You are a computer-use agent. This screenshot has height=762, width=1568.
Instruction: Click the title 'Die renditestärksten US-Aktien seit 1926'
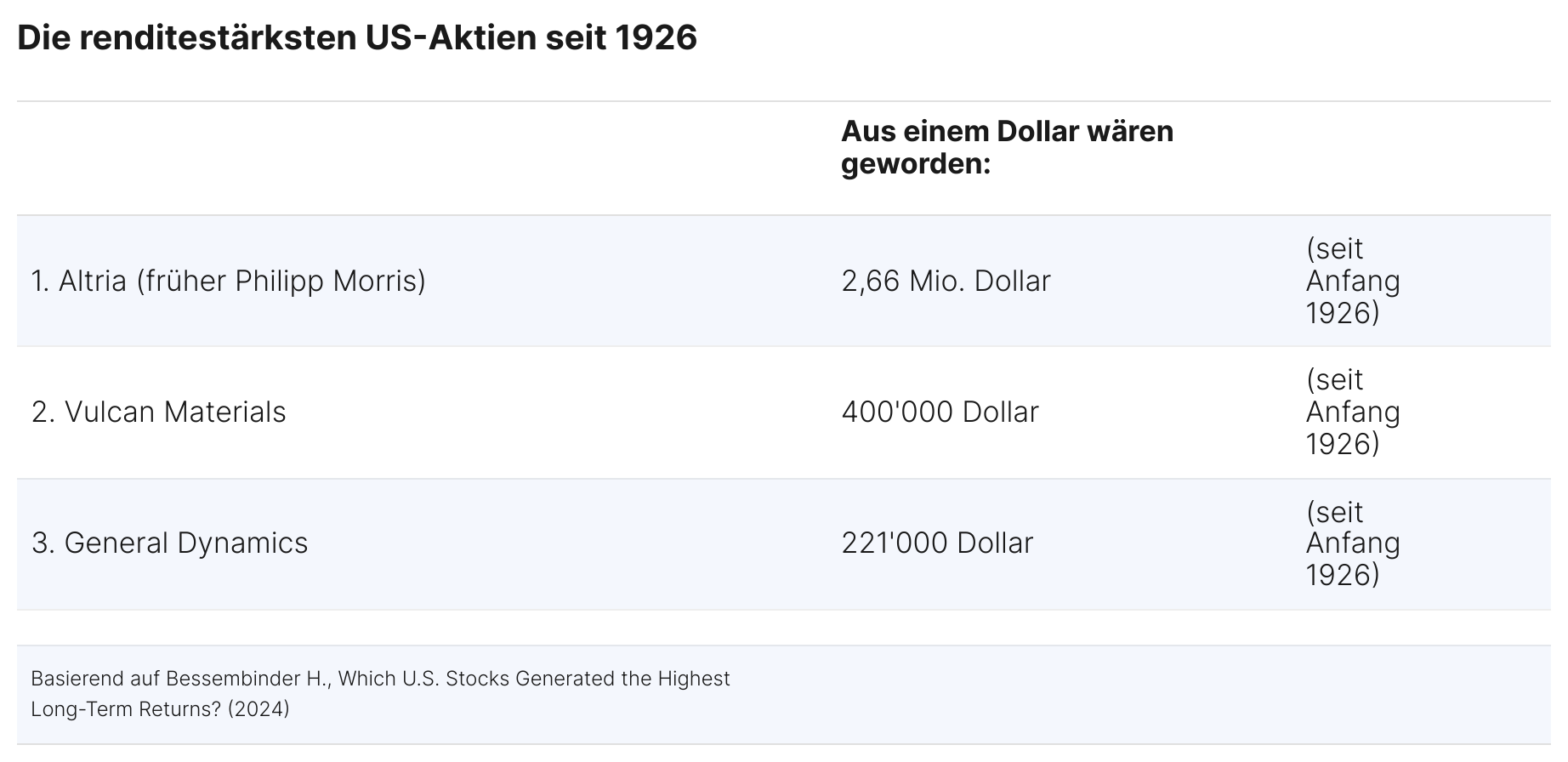357,38
